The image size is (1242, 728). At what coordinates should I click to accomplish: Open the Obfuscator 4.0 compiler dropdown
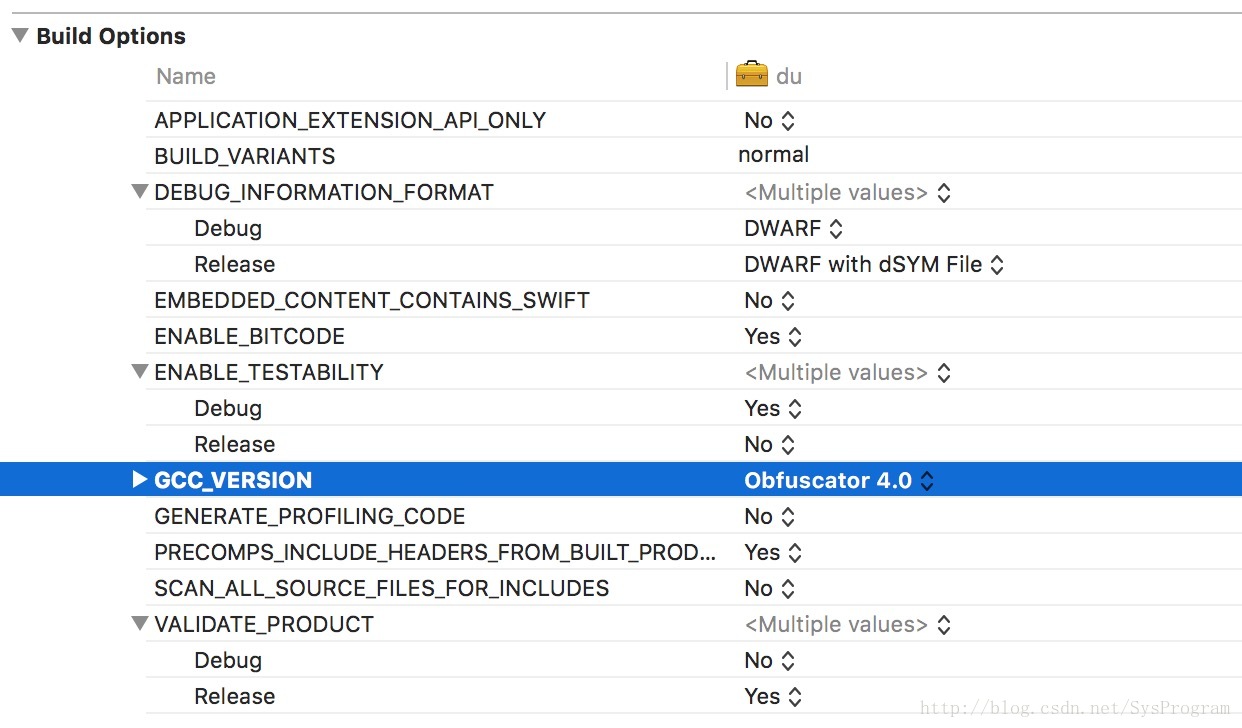tap(839, 481)
